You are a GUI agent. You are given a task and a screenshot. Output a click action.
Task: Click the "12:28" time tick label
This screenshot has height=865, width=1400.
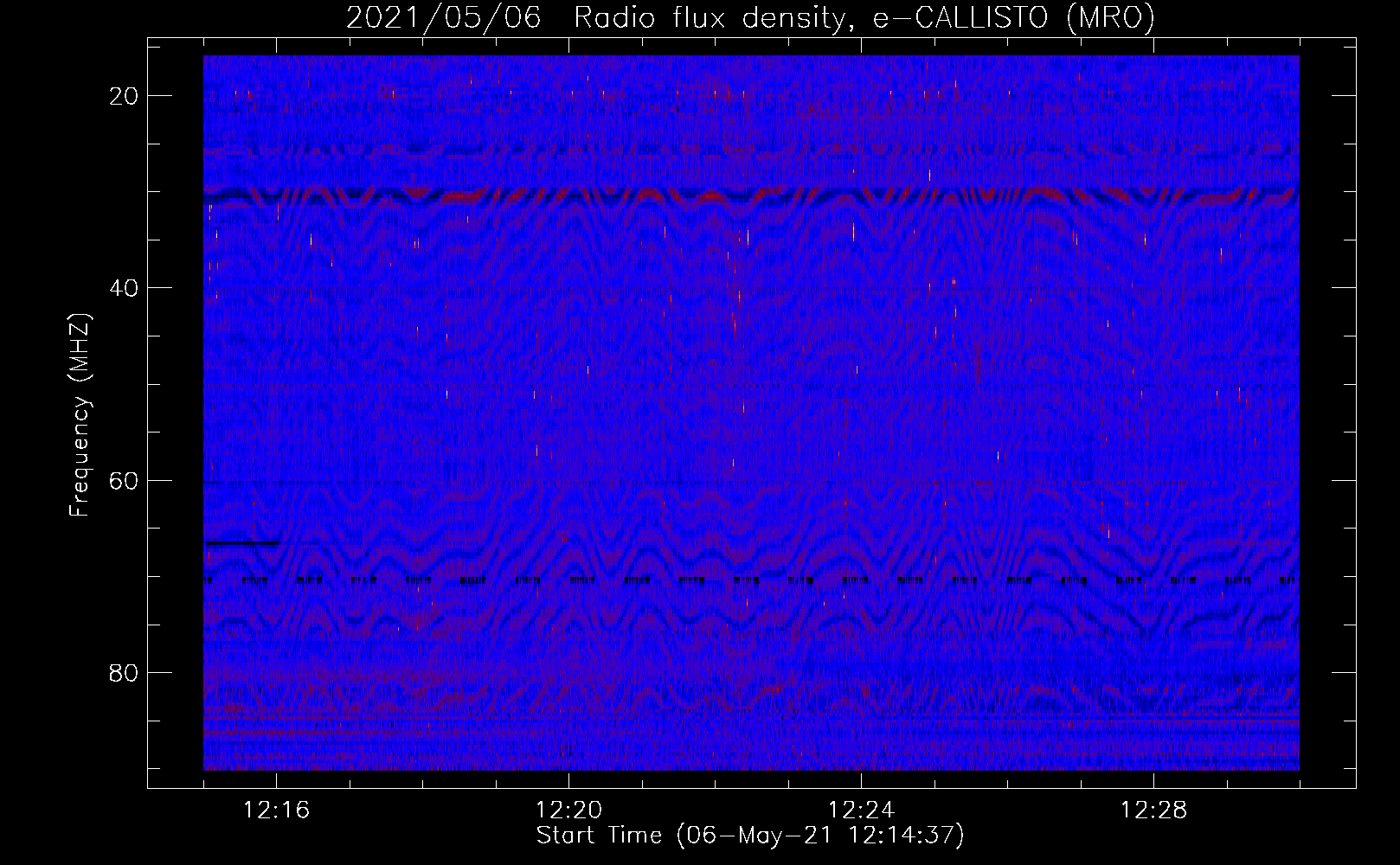(1153, 810)
